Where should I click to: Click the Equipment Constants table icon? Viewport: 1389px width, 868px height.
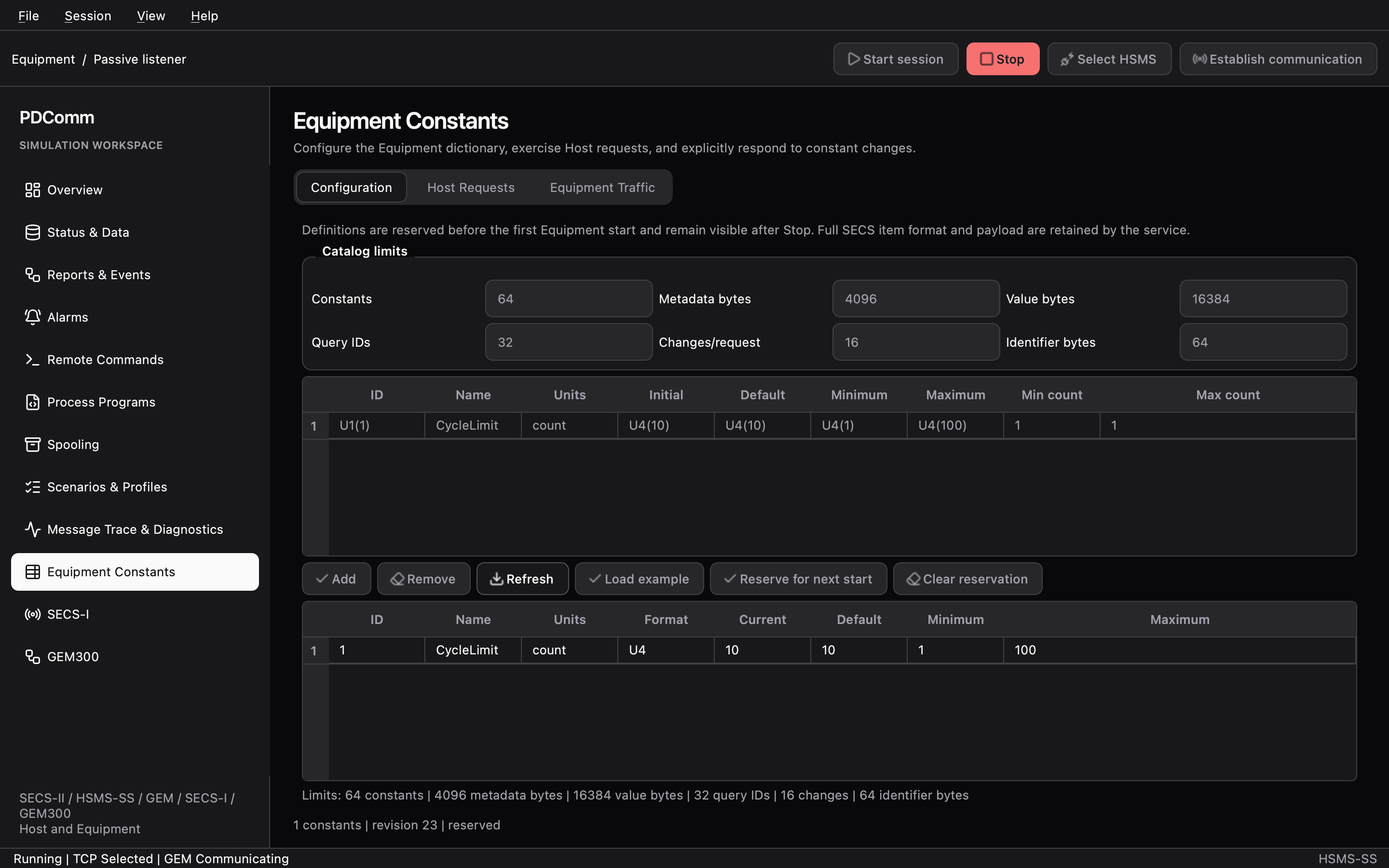click(33, 572)
